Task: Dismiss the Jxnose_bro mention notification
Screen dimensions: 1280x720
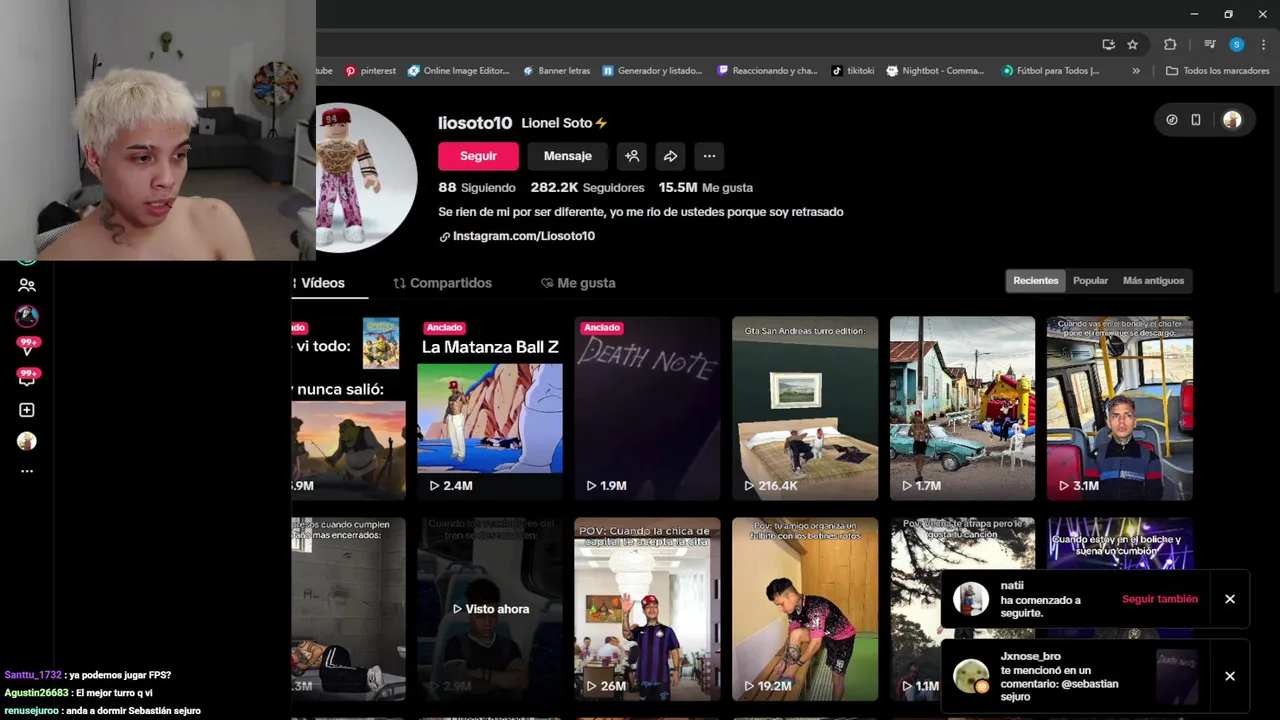Action: (x=1230, y=676)
